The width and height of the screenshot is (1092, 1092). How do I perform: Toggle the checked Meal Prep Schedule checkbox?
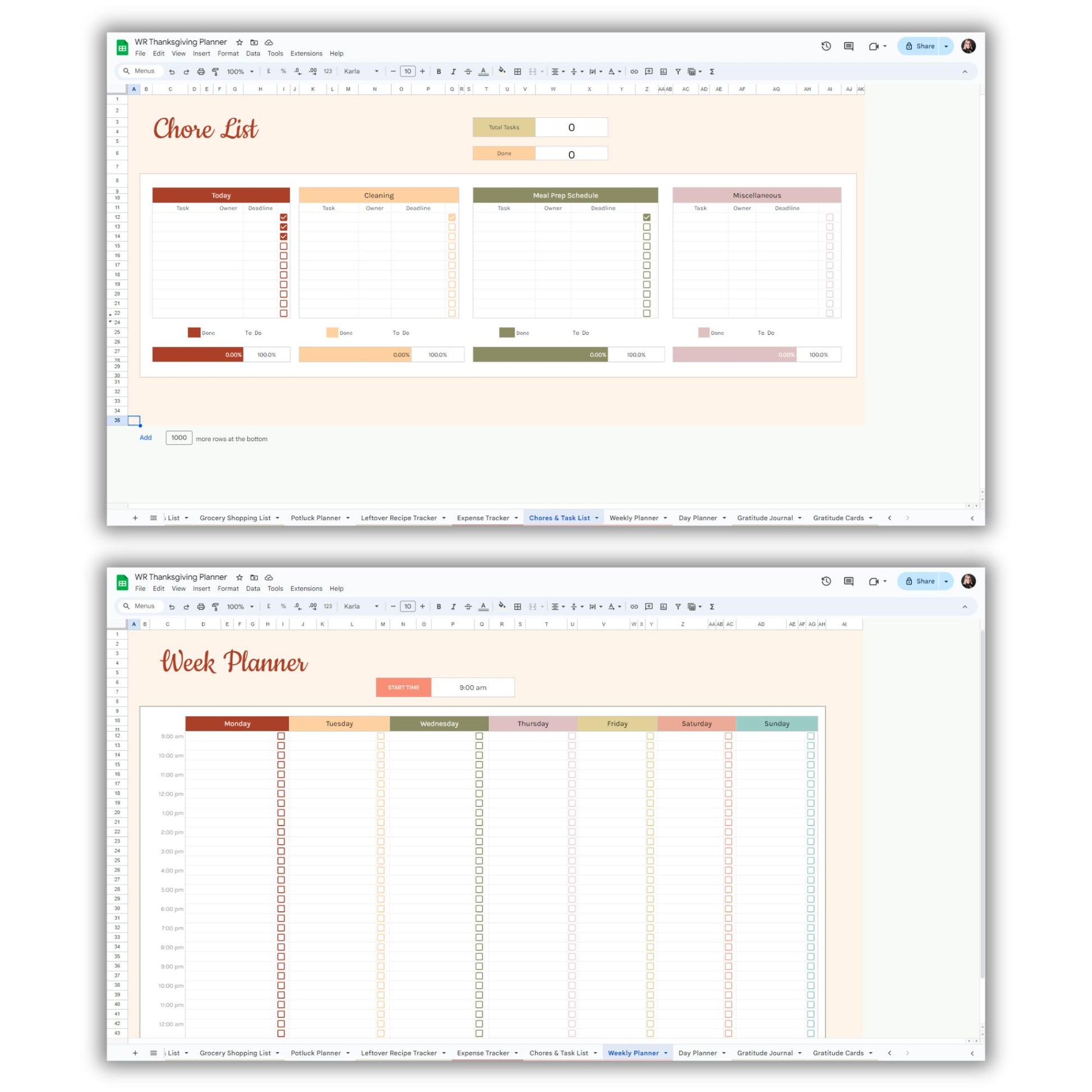click(x=646, y=217)
